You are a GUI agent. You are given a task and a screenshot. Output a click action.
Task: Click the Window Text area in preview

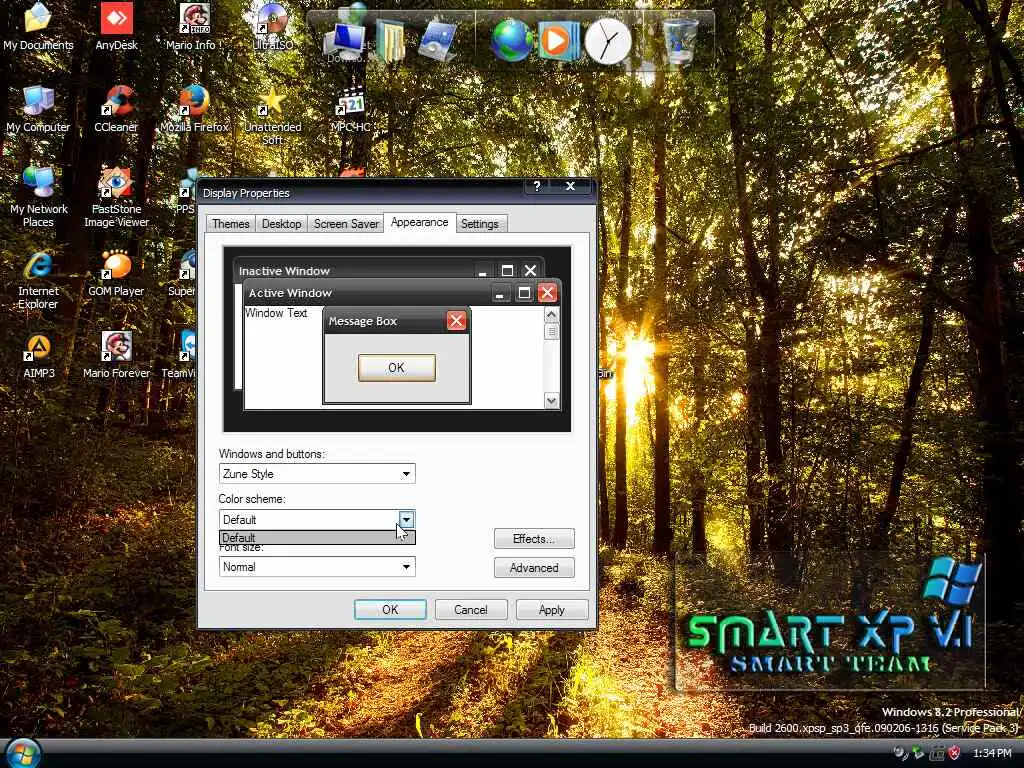(276, 313)
